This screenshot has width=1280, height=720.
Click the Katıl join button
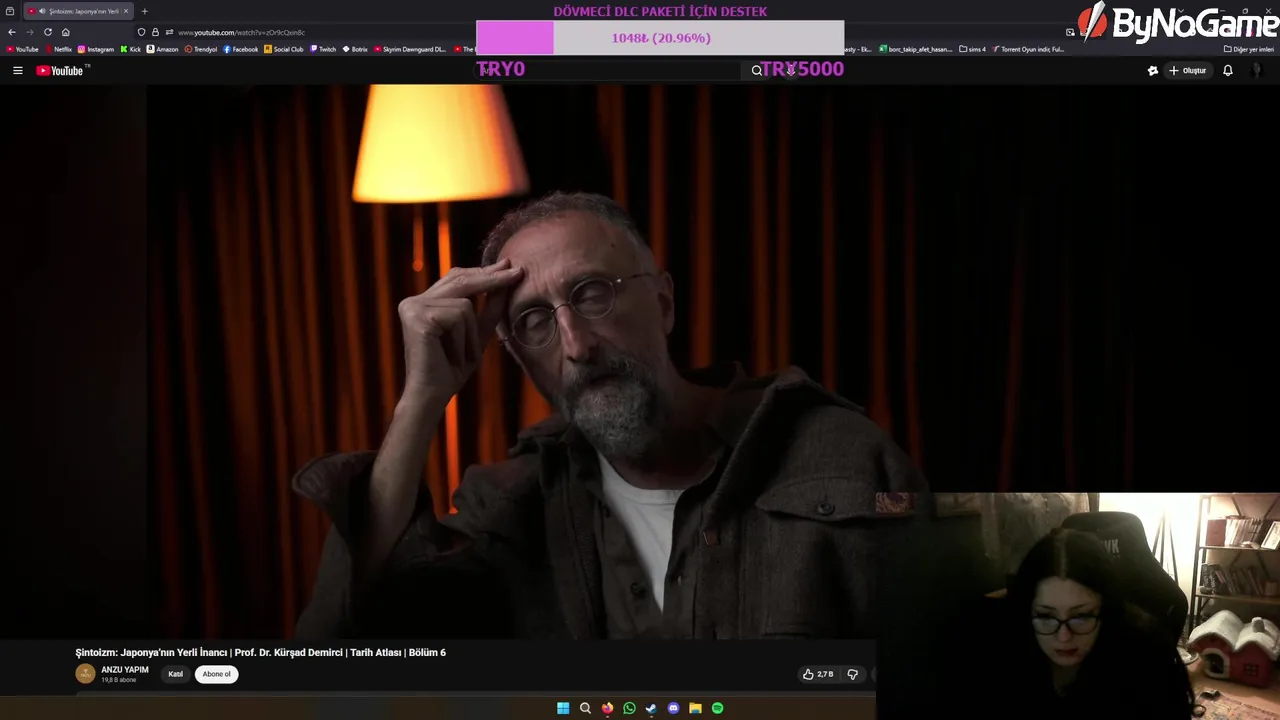point(176,674)
